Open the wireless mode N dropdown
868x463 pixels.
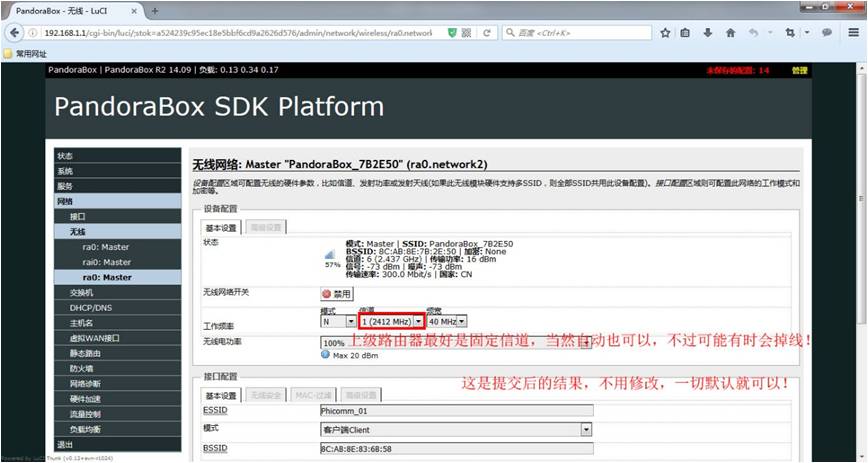click(x=338, y=321)
